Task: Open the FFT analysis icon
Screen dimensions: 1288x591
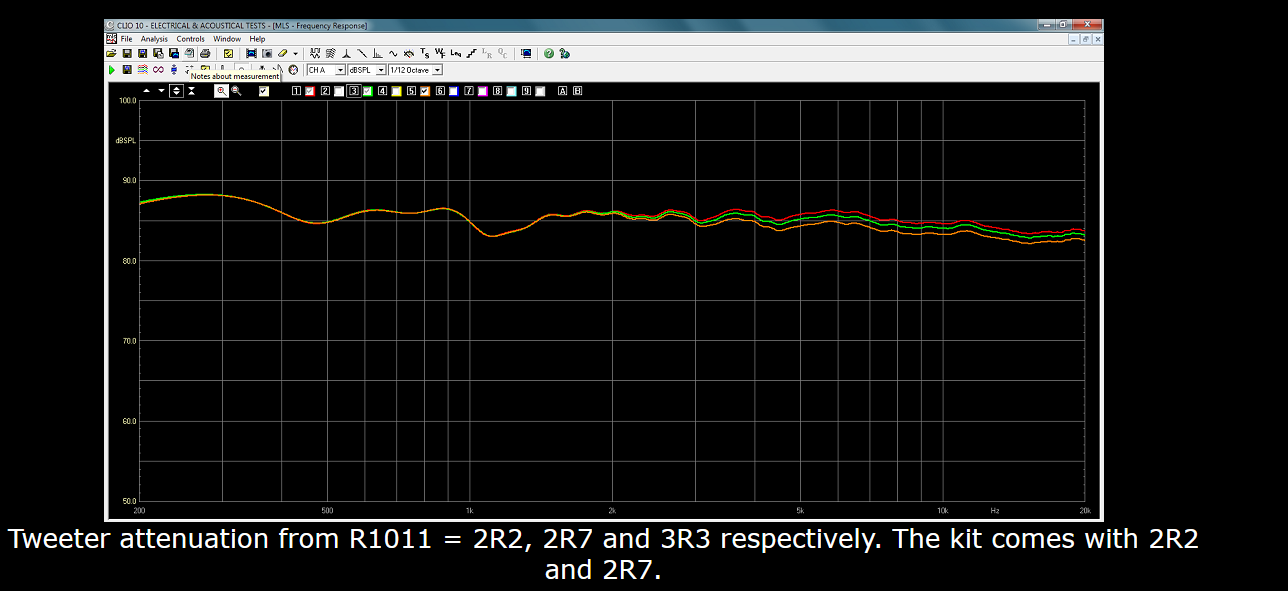Action: [x=378, y=53]
